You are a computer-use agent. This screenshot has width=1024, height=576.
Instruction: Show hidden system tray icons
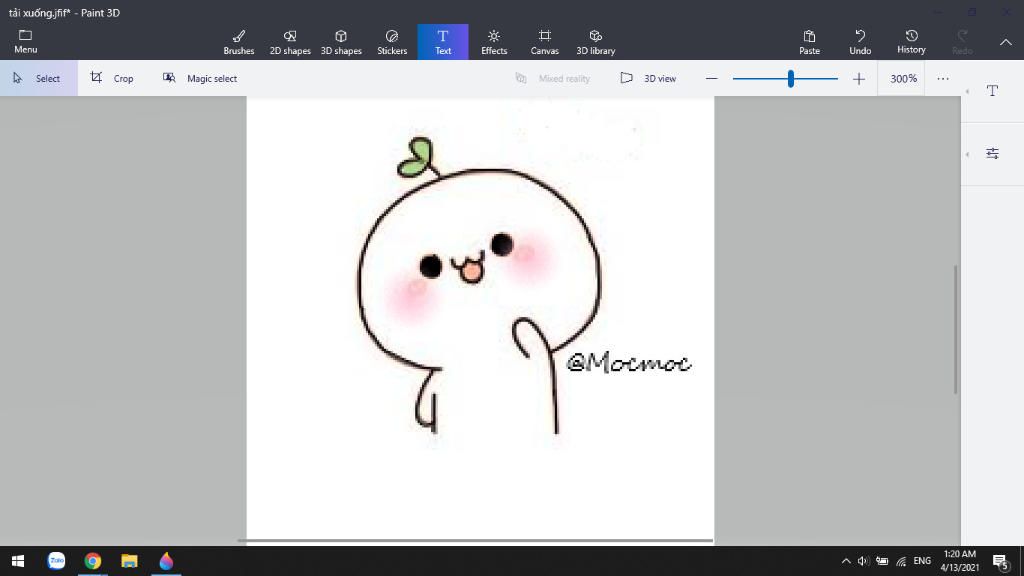pos(846,561)
